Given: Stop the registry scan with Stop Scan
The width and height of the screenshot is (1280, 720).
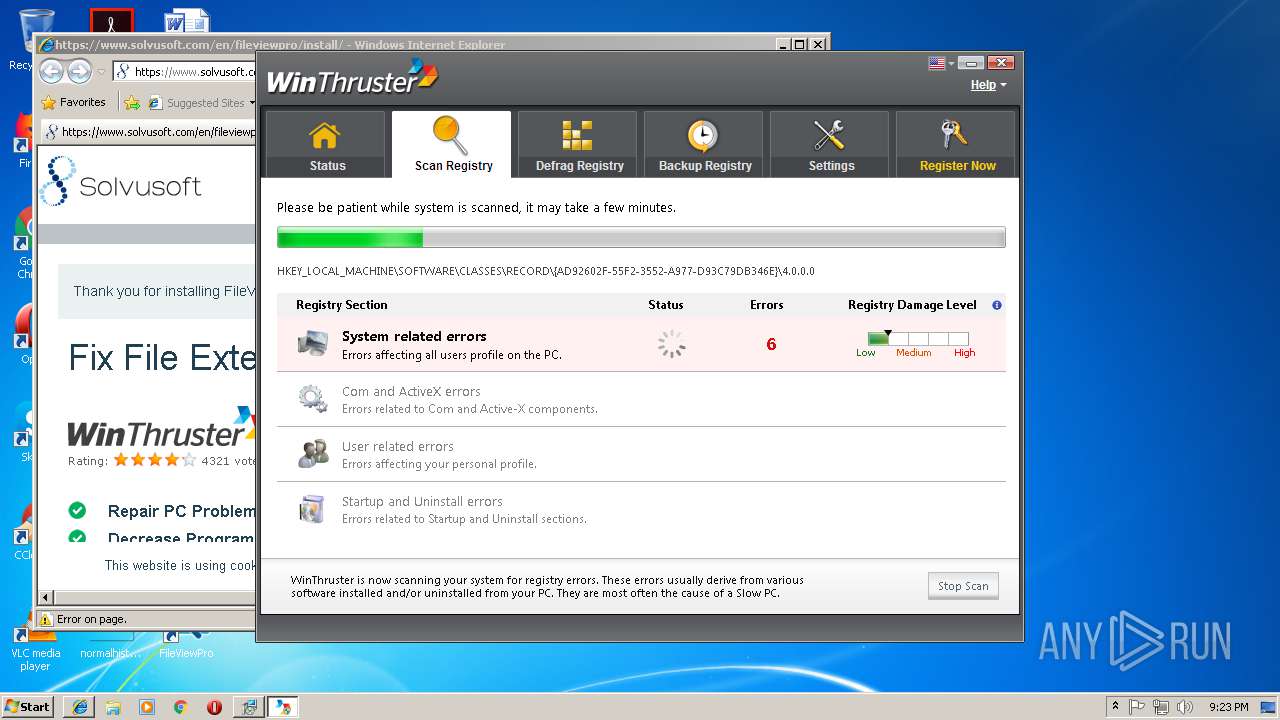Looking at the screenshot, I should 963,586.
